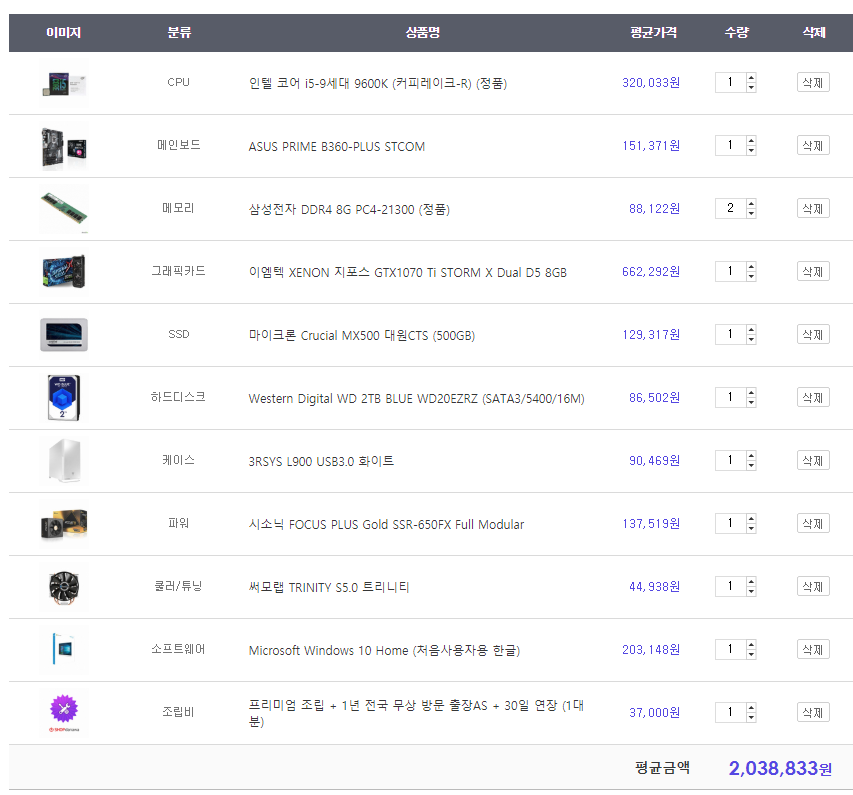The image size is (853, 795).
Task: Delete the 3RSYS L900 case row
Action: (813, 460)
